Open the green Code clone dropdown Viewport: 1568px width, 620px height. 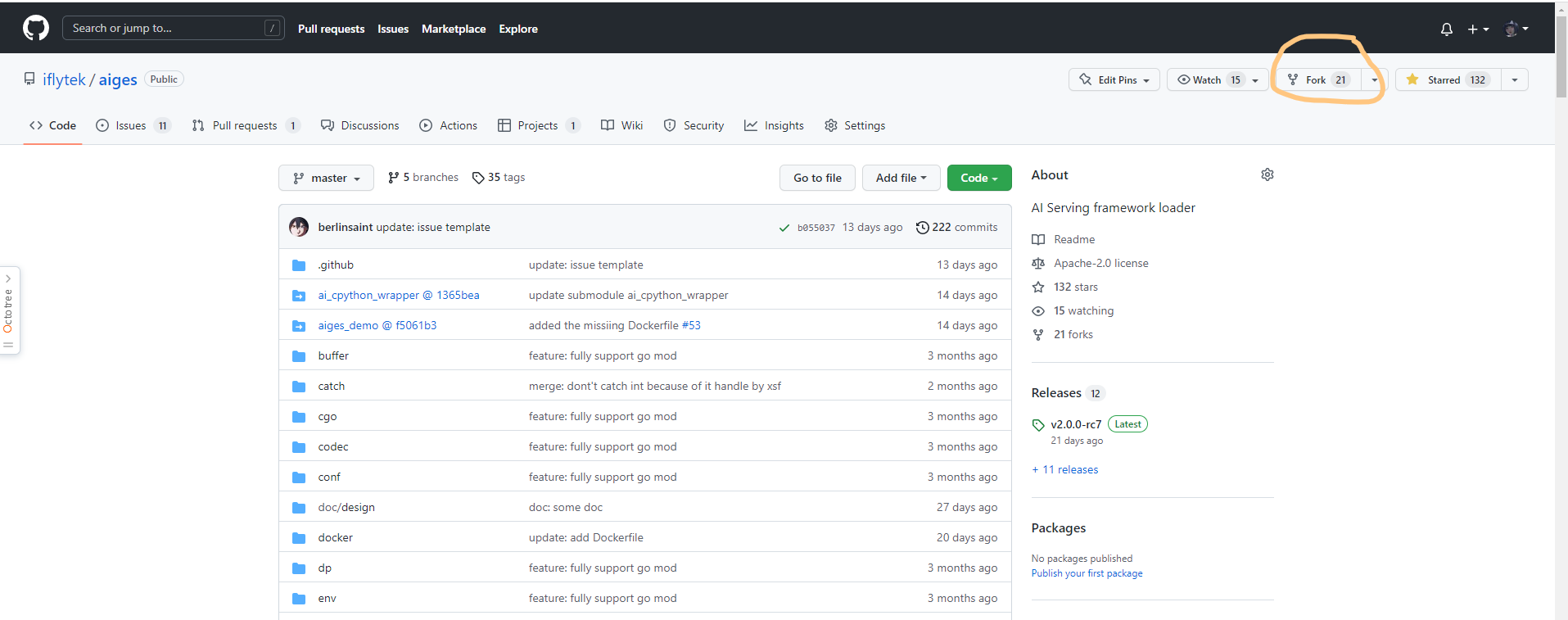click(x=979, y=178)
